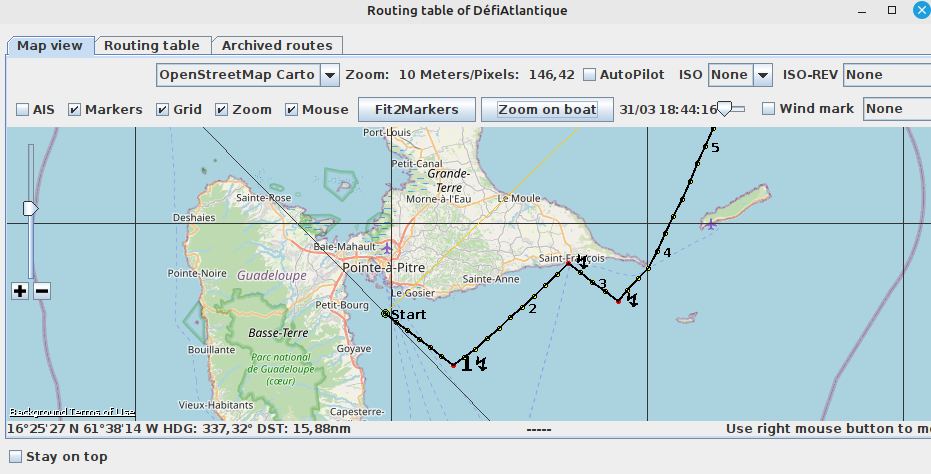
Task: Click the airport icon near Pointe-à-Pitre
Action: (387, 246)
